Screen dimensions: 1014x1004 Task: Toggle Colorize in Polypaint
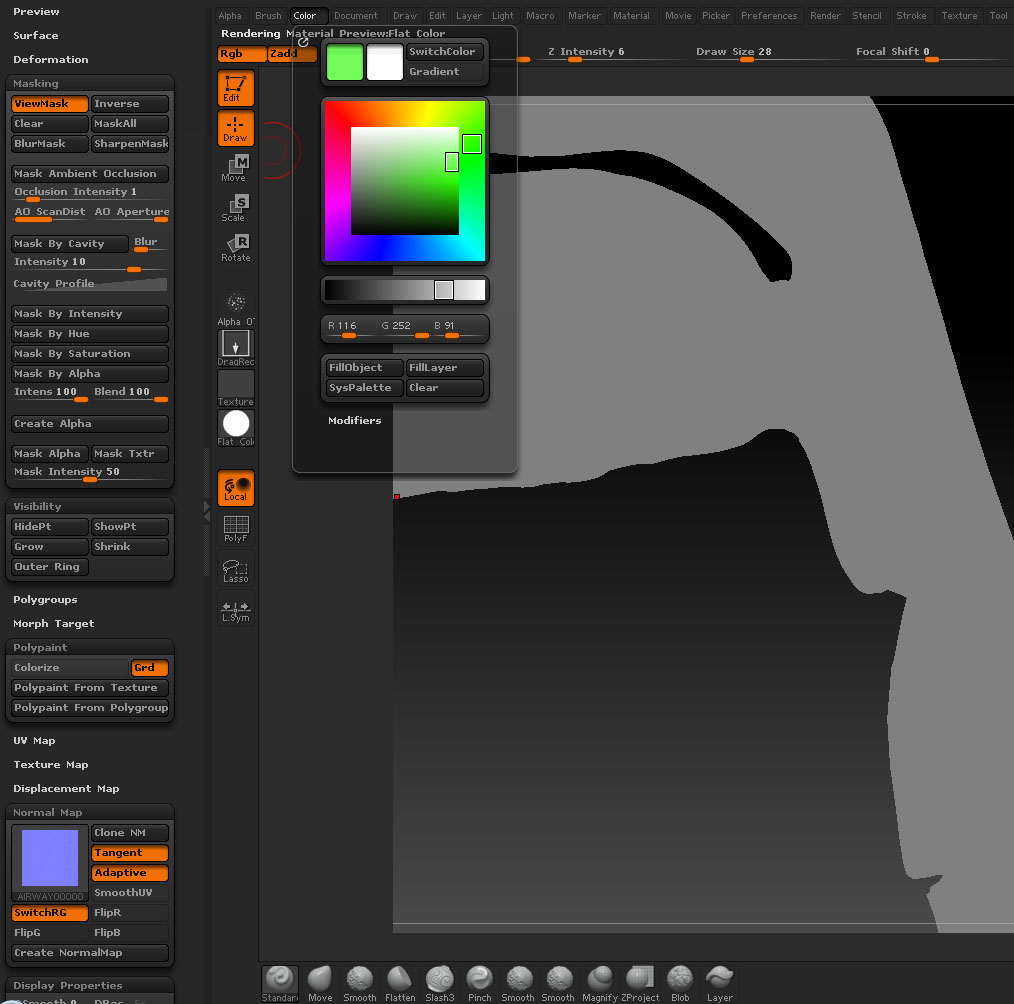pyautogui.click(x=70, y=667)
